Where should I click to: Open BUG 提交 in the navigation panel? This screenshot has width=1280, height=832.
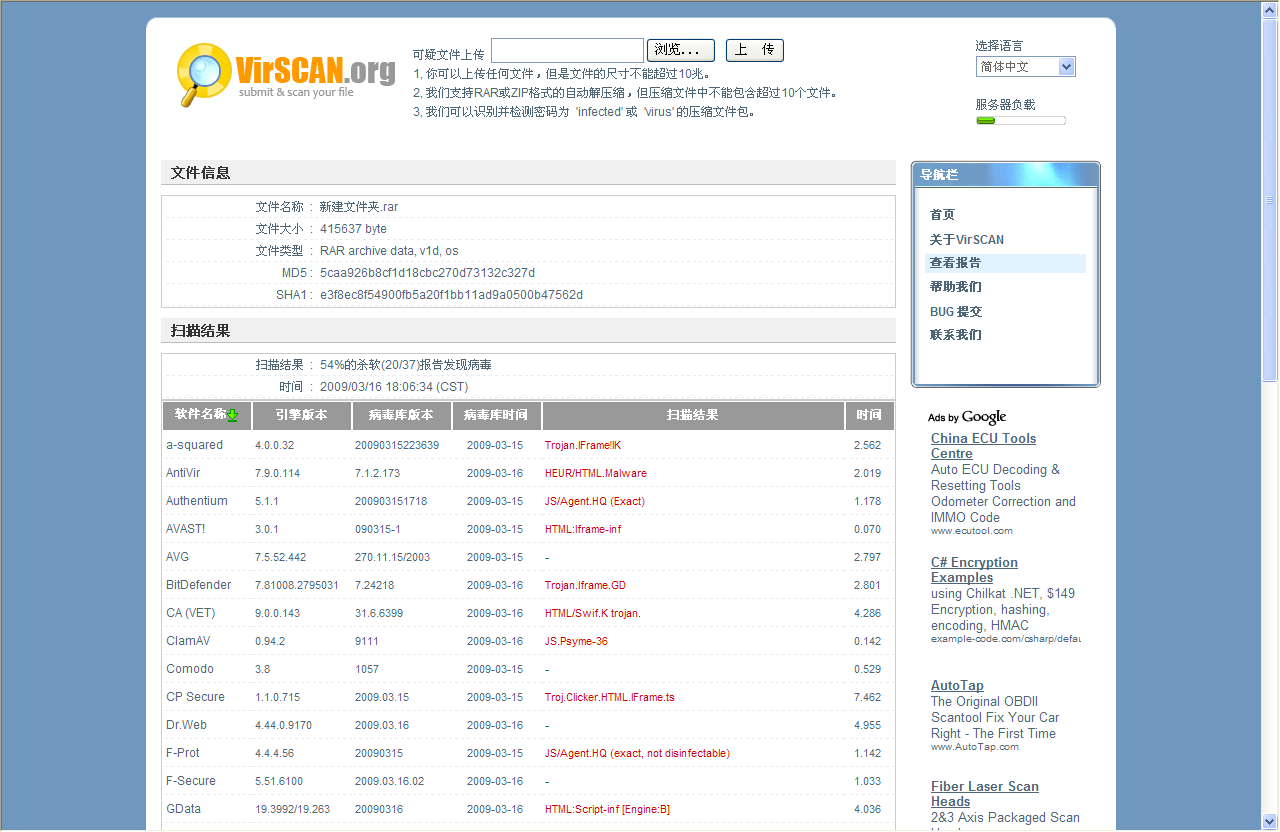[956, 312]
